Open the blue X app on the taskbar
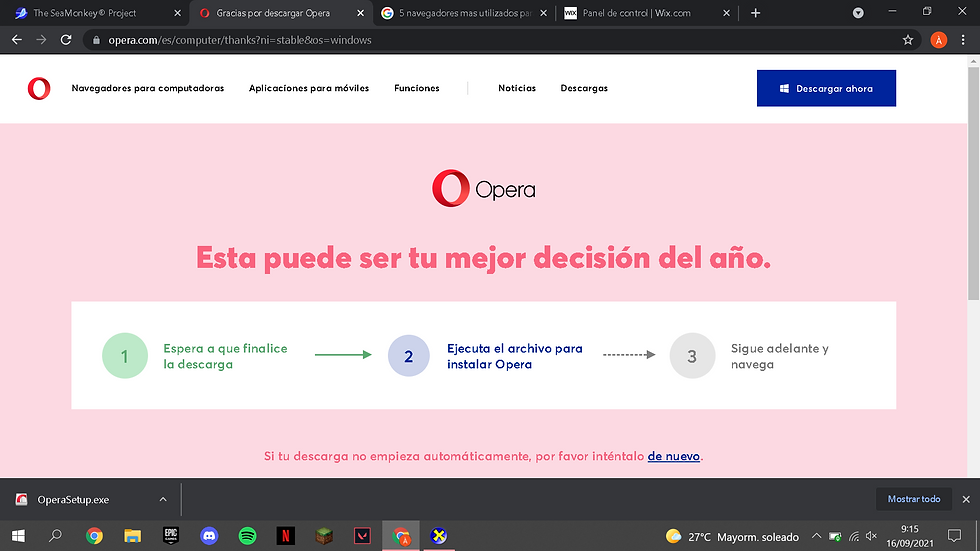980x551 pixels. [x=439, y=536]
